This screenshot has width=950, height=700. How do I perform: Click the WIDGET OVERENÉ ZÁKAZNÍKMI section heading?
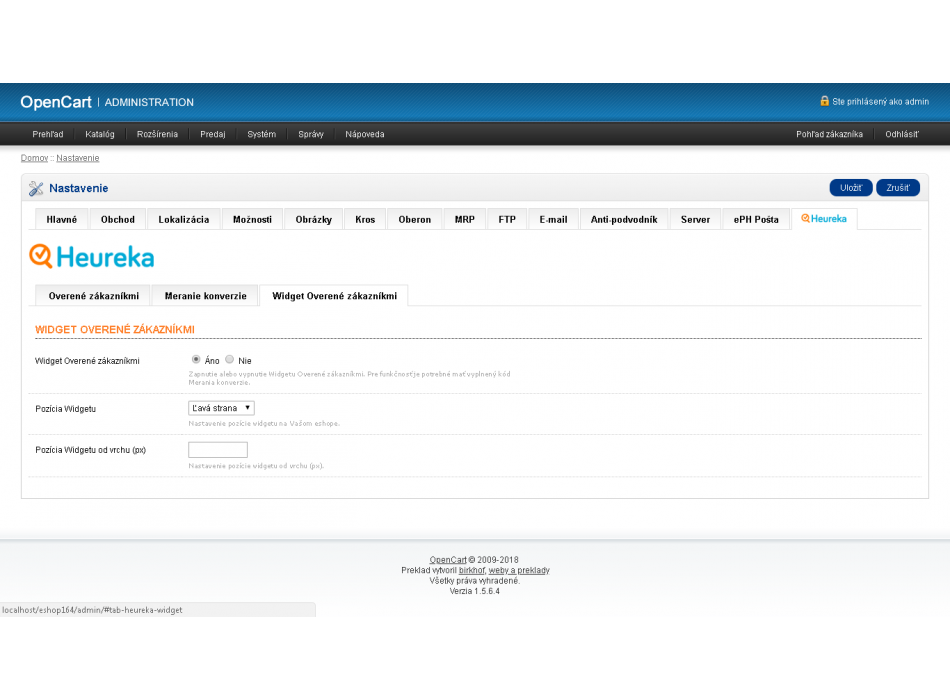(x=115, y=330)
